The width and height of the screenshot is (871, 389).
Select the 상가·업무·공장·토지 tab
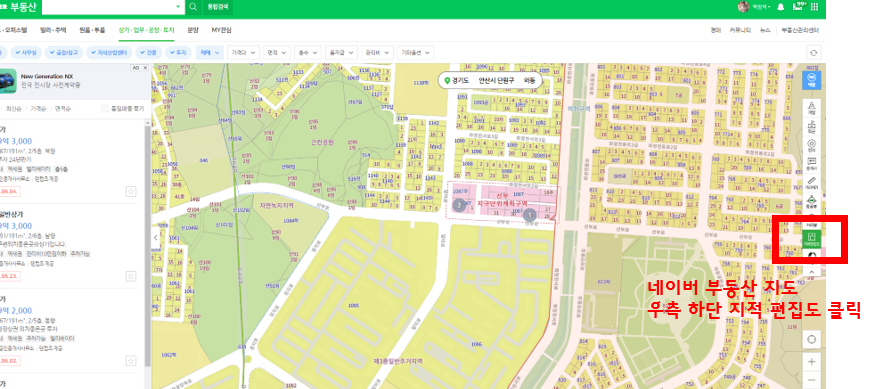(x=146, y=30)
